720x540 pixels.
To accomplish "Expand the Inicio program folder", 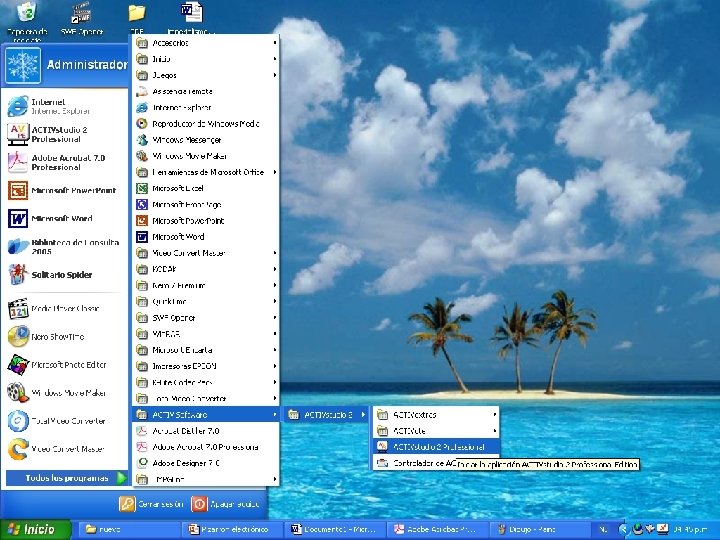I will (x=206, y=59).
